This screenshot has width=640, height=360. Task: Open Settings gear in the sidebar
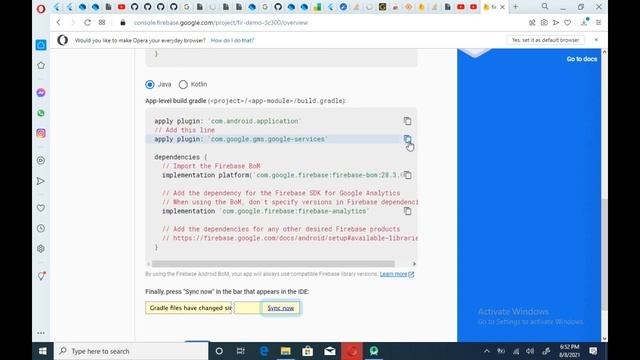tap(41, 249)
